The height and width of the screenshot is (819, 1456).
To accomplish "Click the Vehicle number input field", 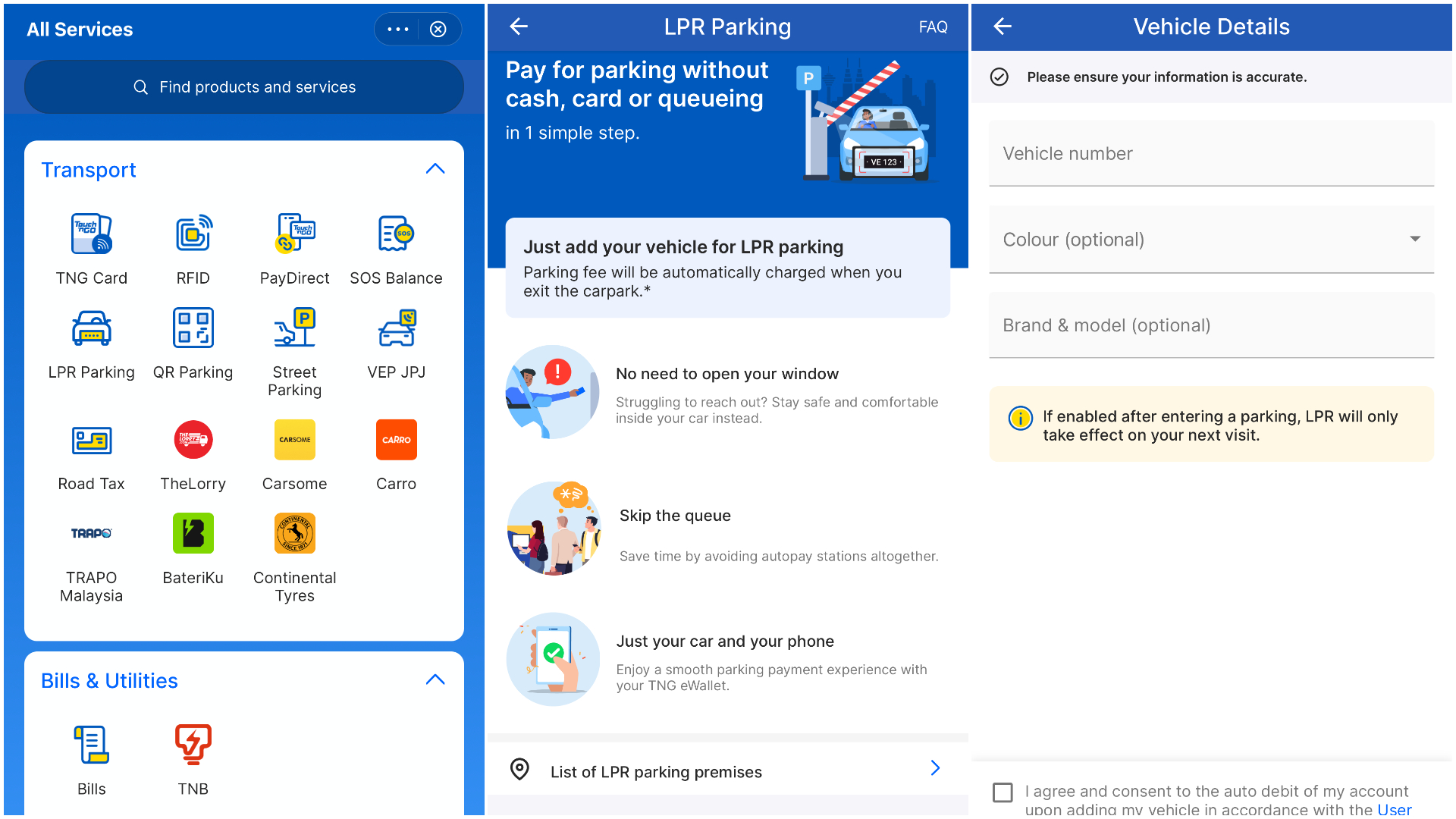I will 1211,154.
